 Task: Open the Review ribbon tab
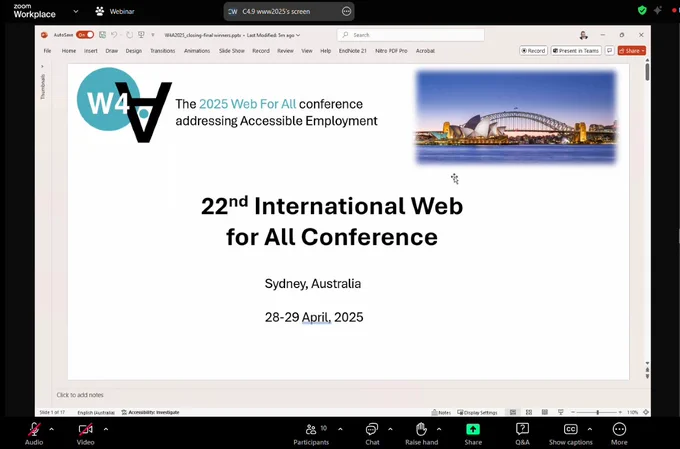click(x=285, y=51)
